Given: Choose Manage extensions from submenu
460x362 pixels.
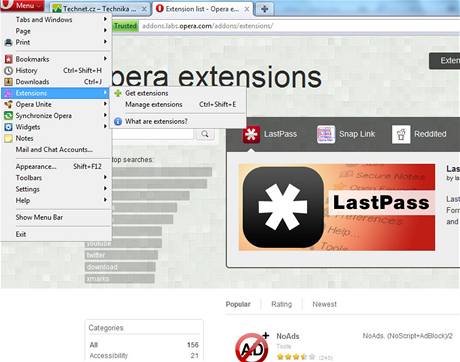Looking at the screenshot, I should coord(178,105).
